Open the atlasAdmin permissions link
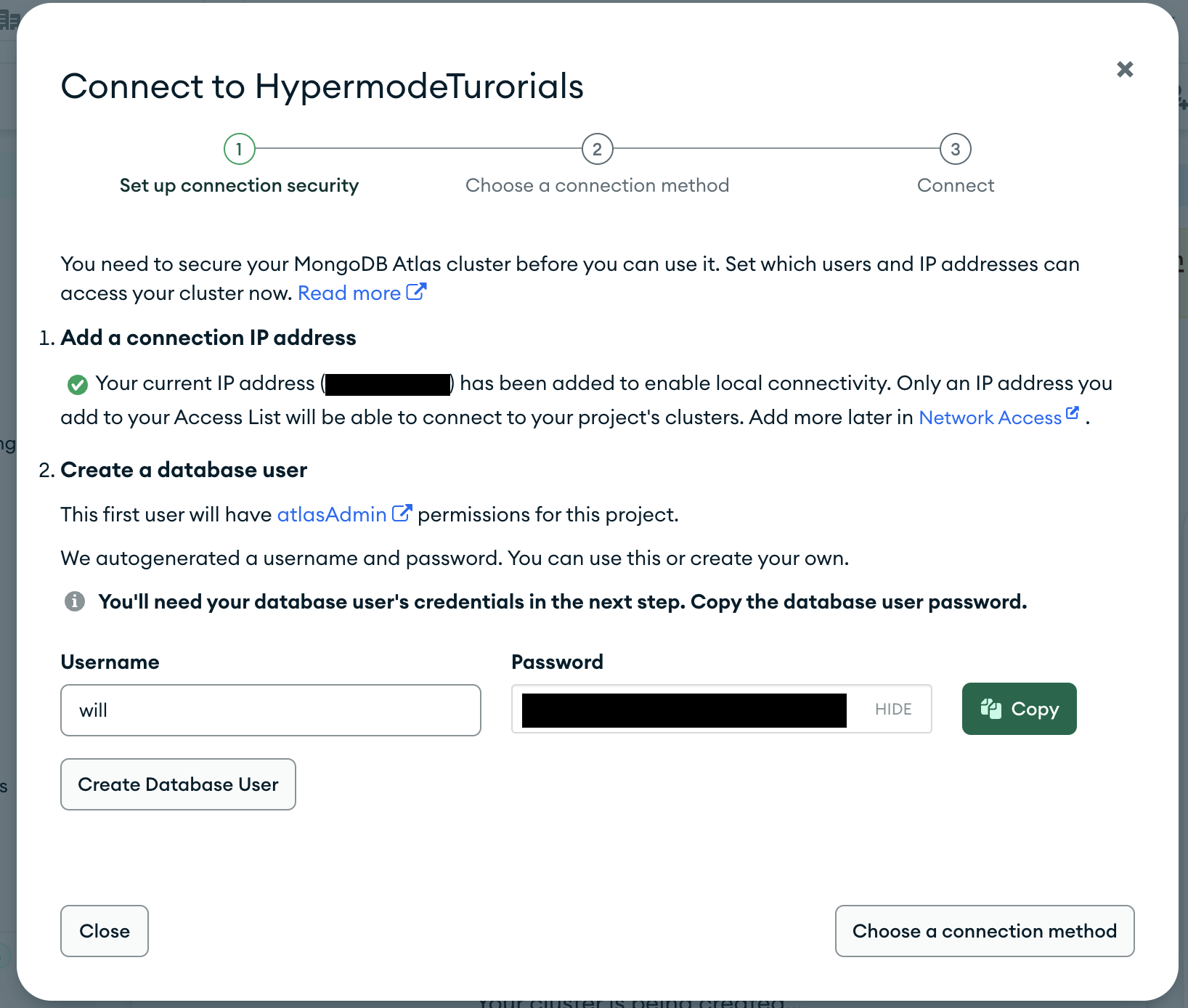Viewport: 1188px width, 1008px height. (331, 514)
